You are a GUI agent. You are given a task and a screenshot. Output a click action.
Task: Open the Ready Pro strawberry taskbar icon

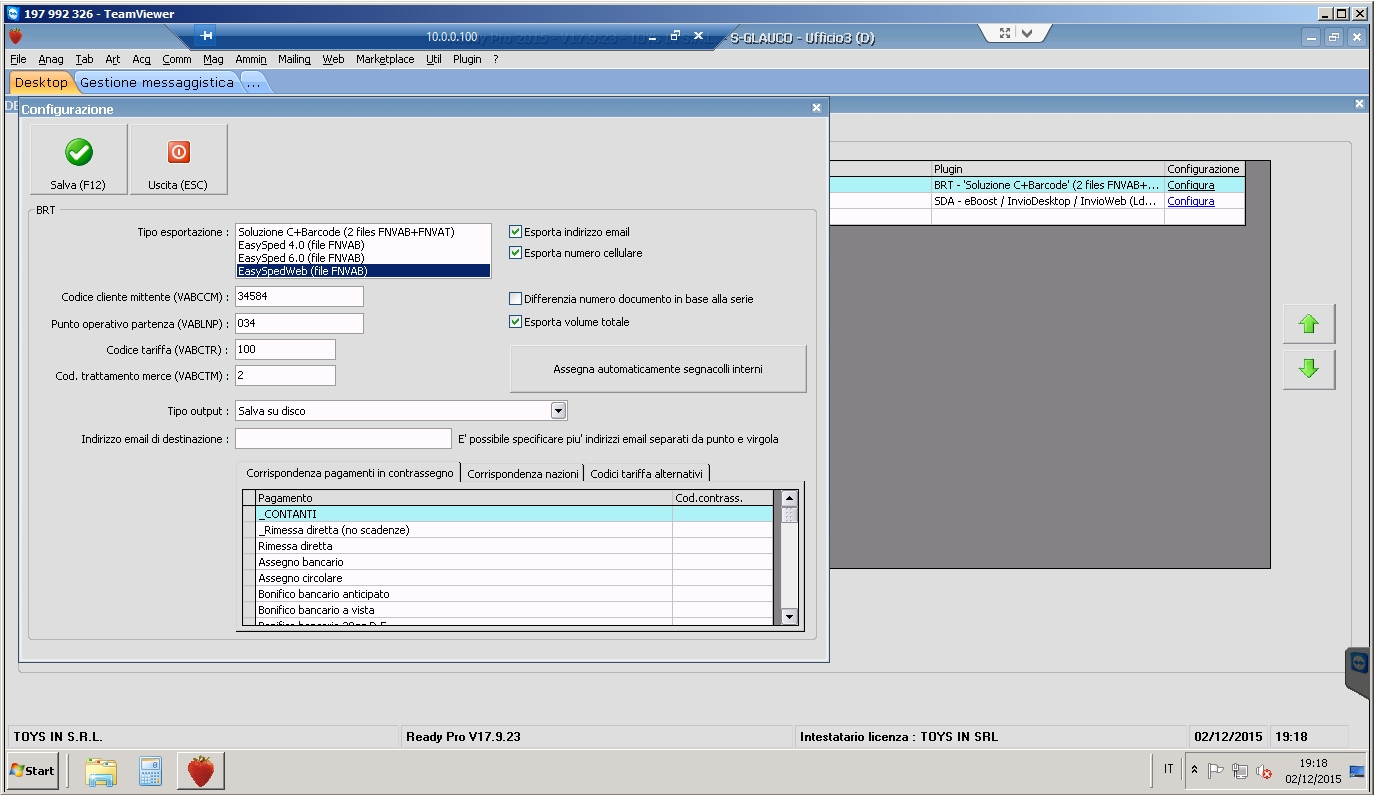point(201,770)
